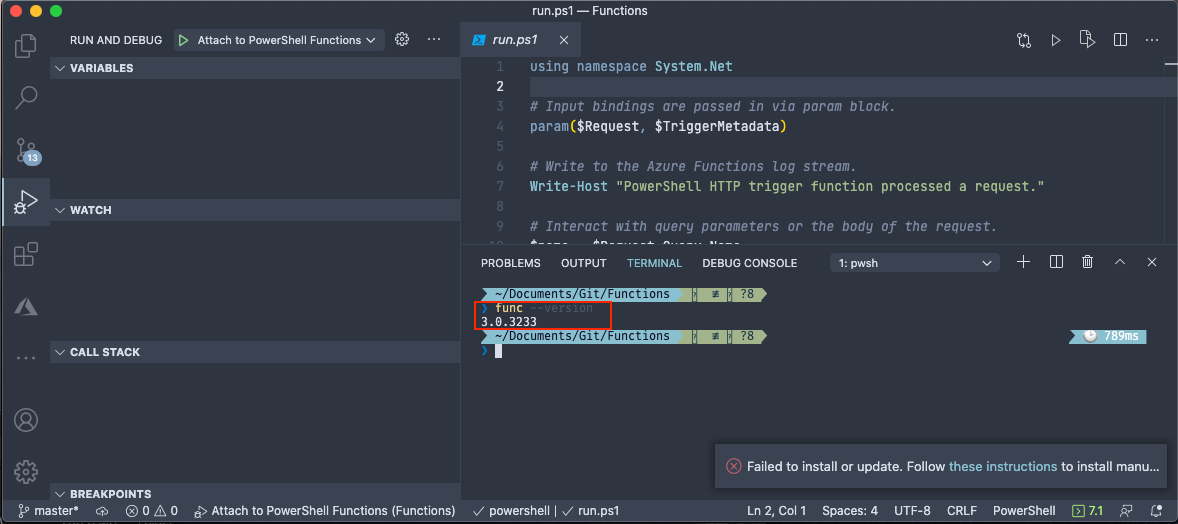Open the Extensions view

26,254
